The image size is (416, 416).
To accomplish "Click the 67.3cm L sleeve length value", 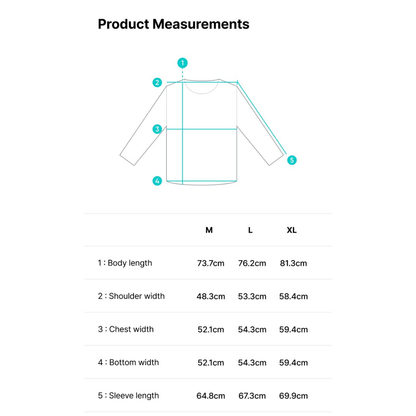I will pyautogui.click(x=252, y=396).
